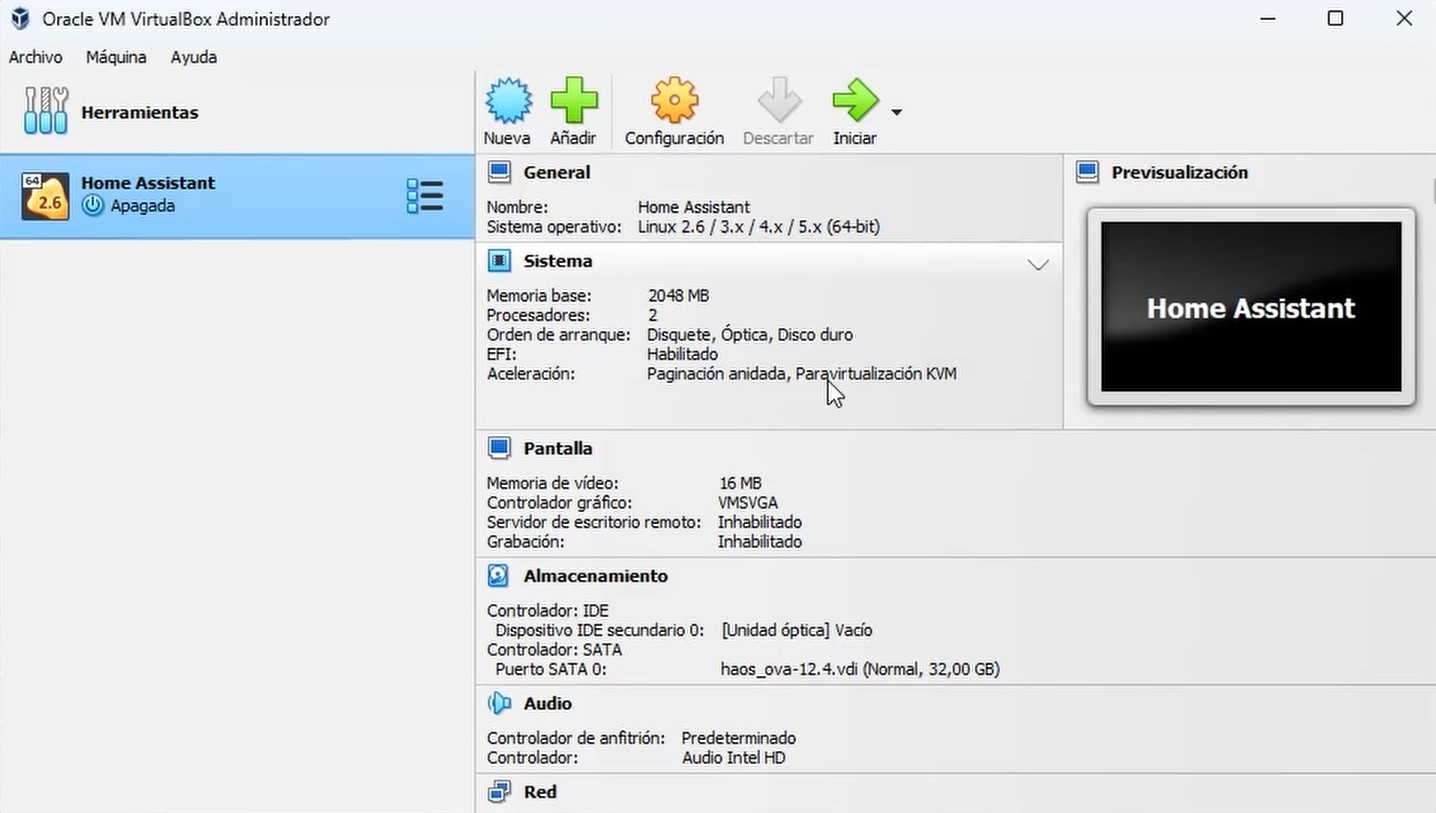Open Configuración for Home Assistant
This screenshot has height=813, width=1436.
pyautogui.click(x=673, y=100)
